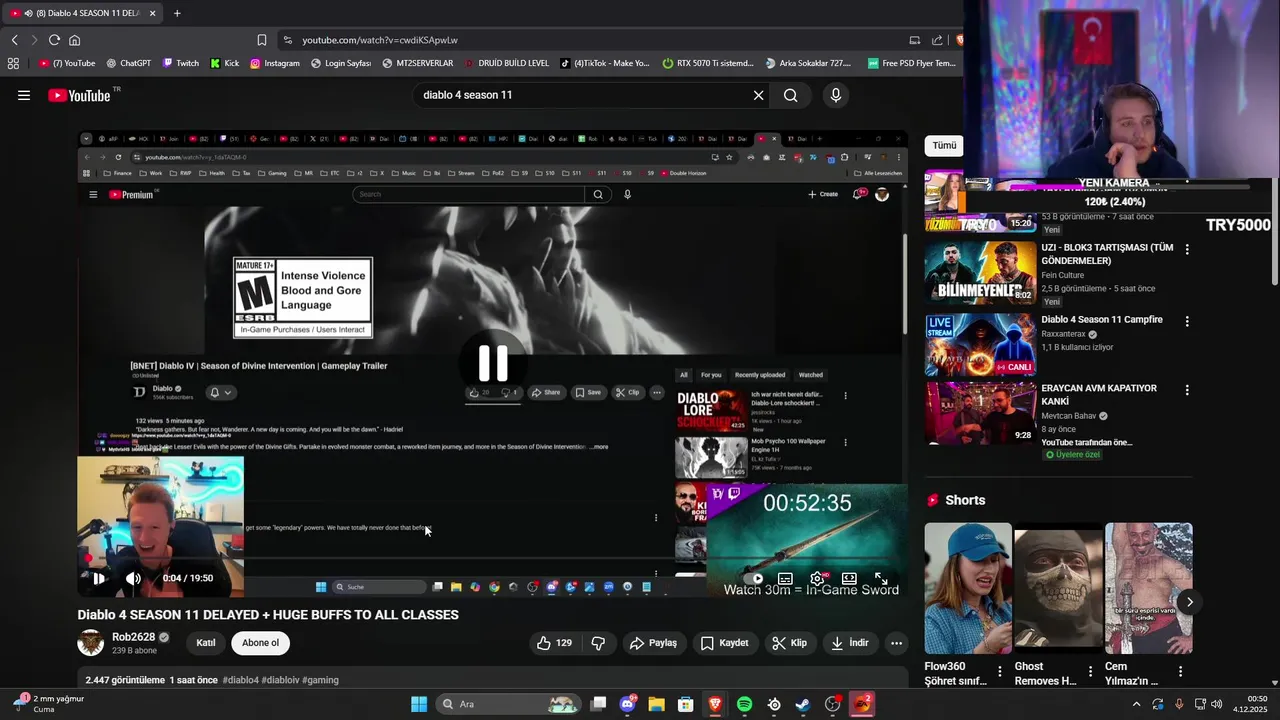Download video via İndir button
The height and width of the screenshot is (720, 1280).
tap(850, 643)
